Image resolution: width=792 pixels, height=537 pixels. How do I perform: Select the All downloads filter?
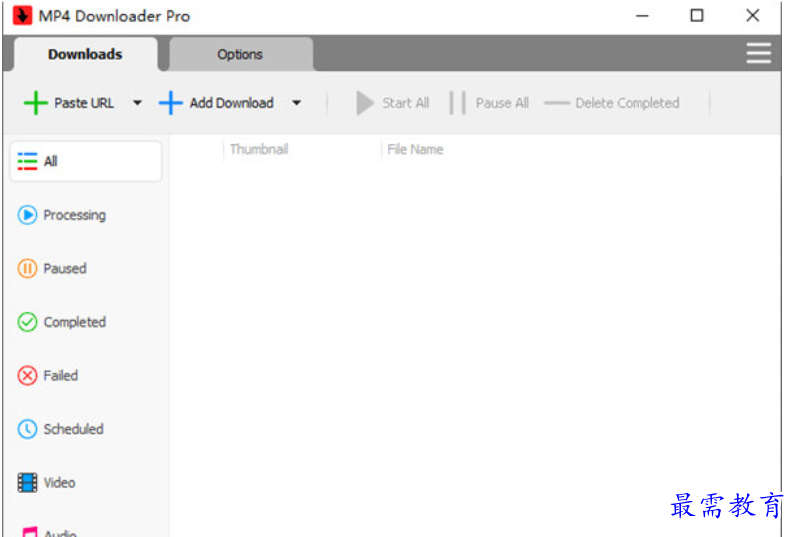[x=86, y=161]
